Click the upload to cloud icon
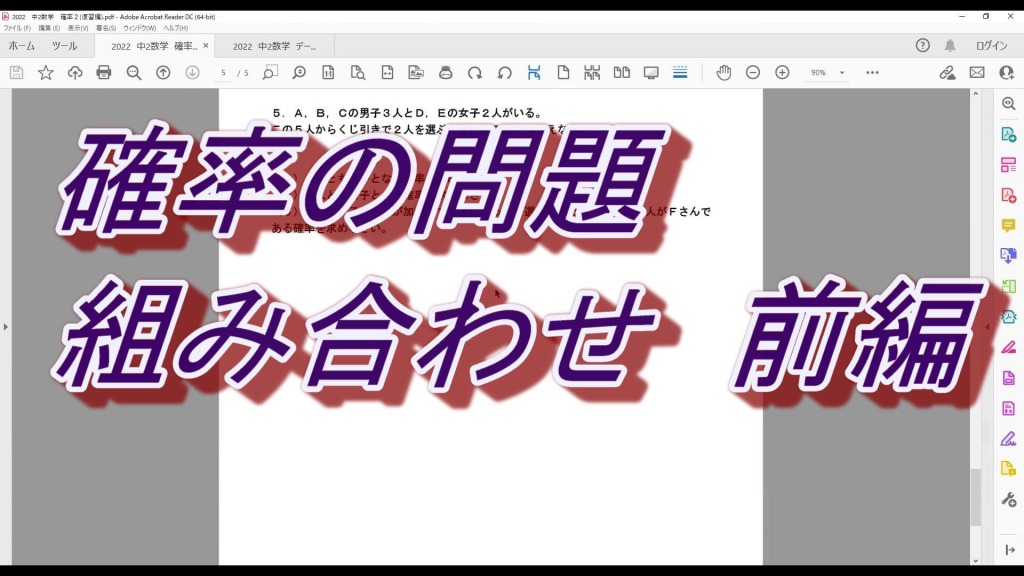The width and height of the screenshot is (1024, 576). (75, 73)
